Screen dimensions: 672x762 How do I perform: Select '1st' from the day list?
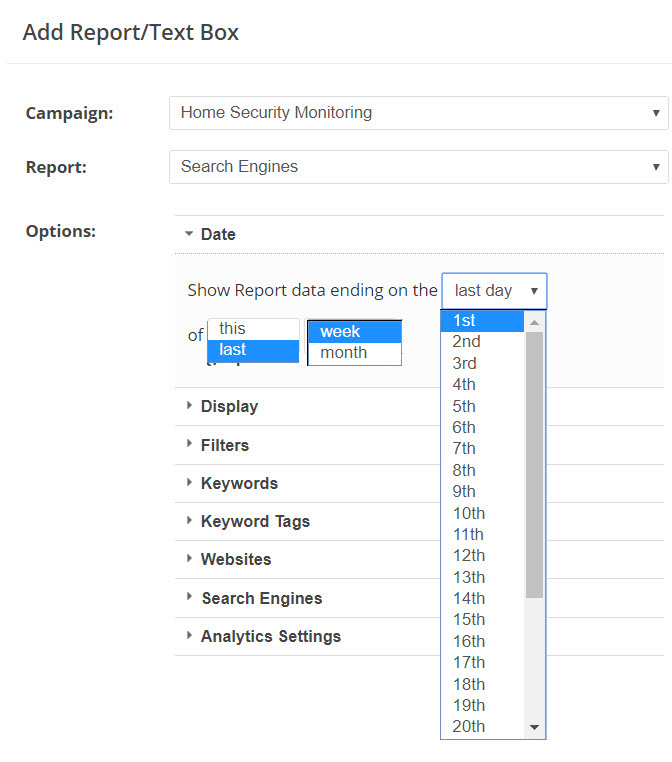tap(482, 321)
